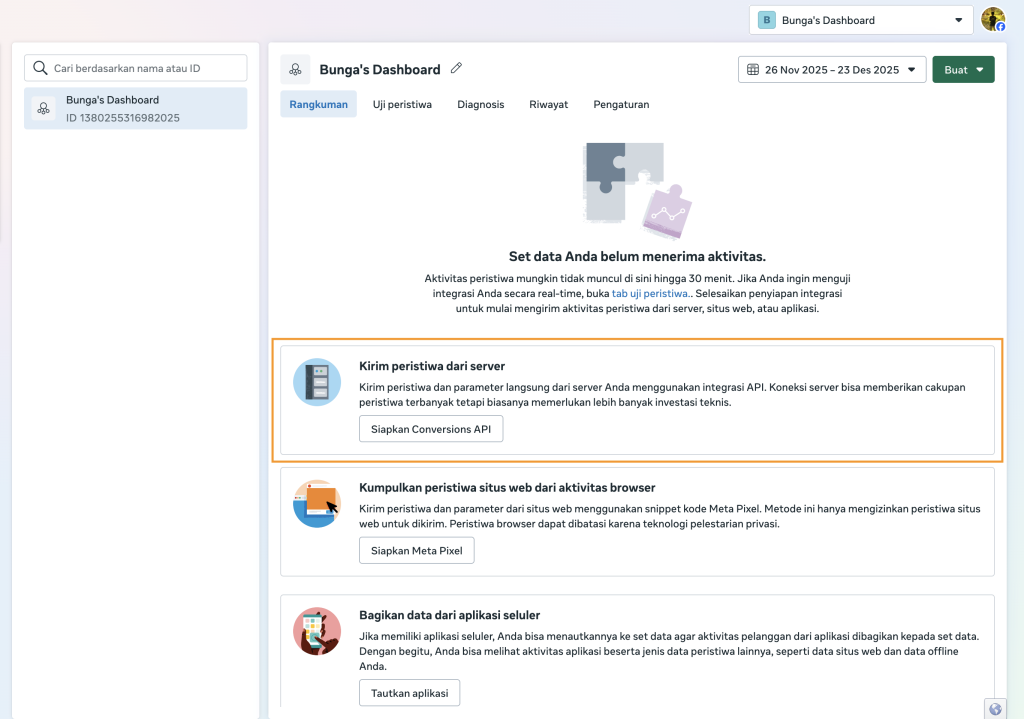
Task: Switch to the Uji peristiwa tab
Action: click(402, 104)
